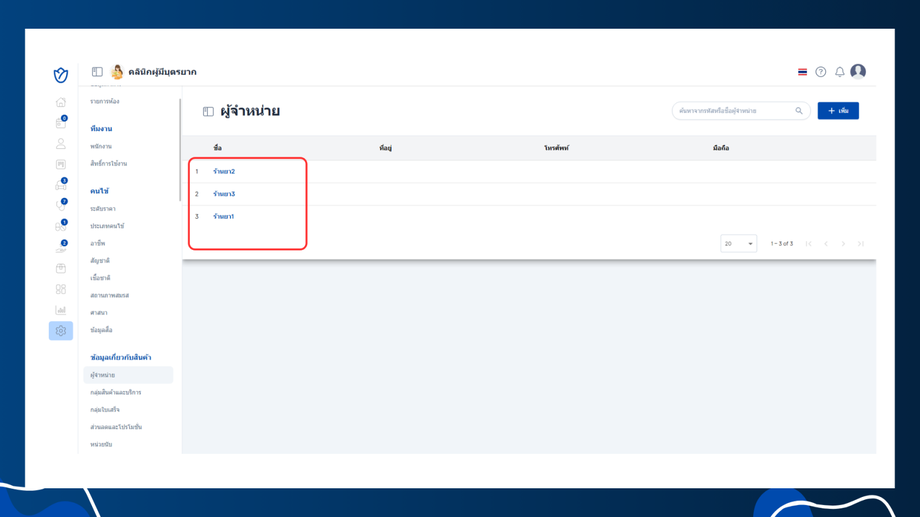Image resolution: width=920 pixels, height=517 pixels.
Task: Click the settings menu vertical scrollbar
Action: pos(180,150)
